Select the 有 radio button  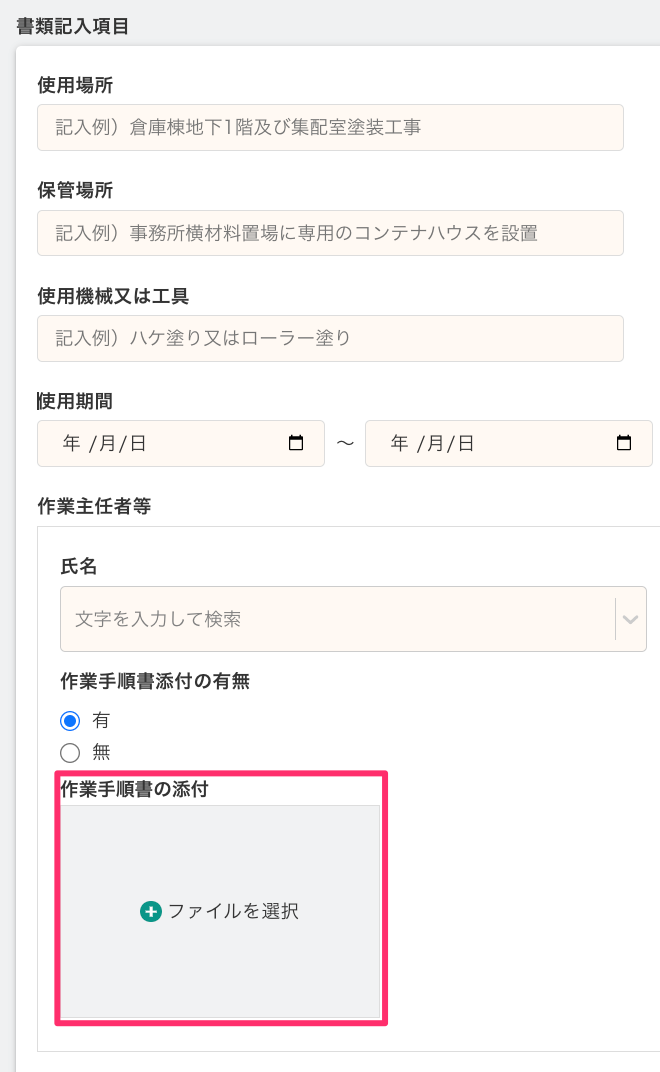click(x=70, y=721)
